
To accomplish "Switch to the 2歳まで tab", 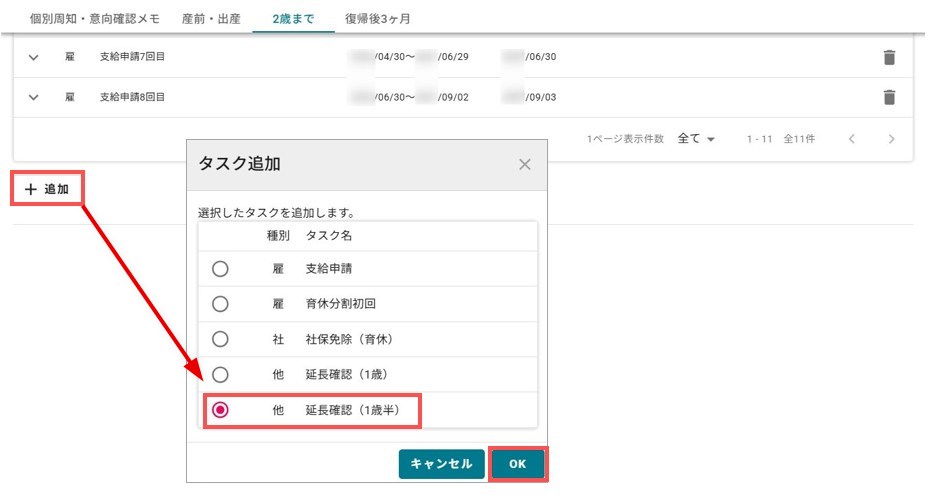I will (293, 19).
